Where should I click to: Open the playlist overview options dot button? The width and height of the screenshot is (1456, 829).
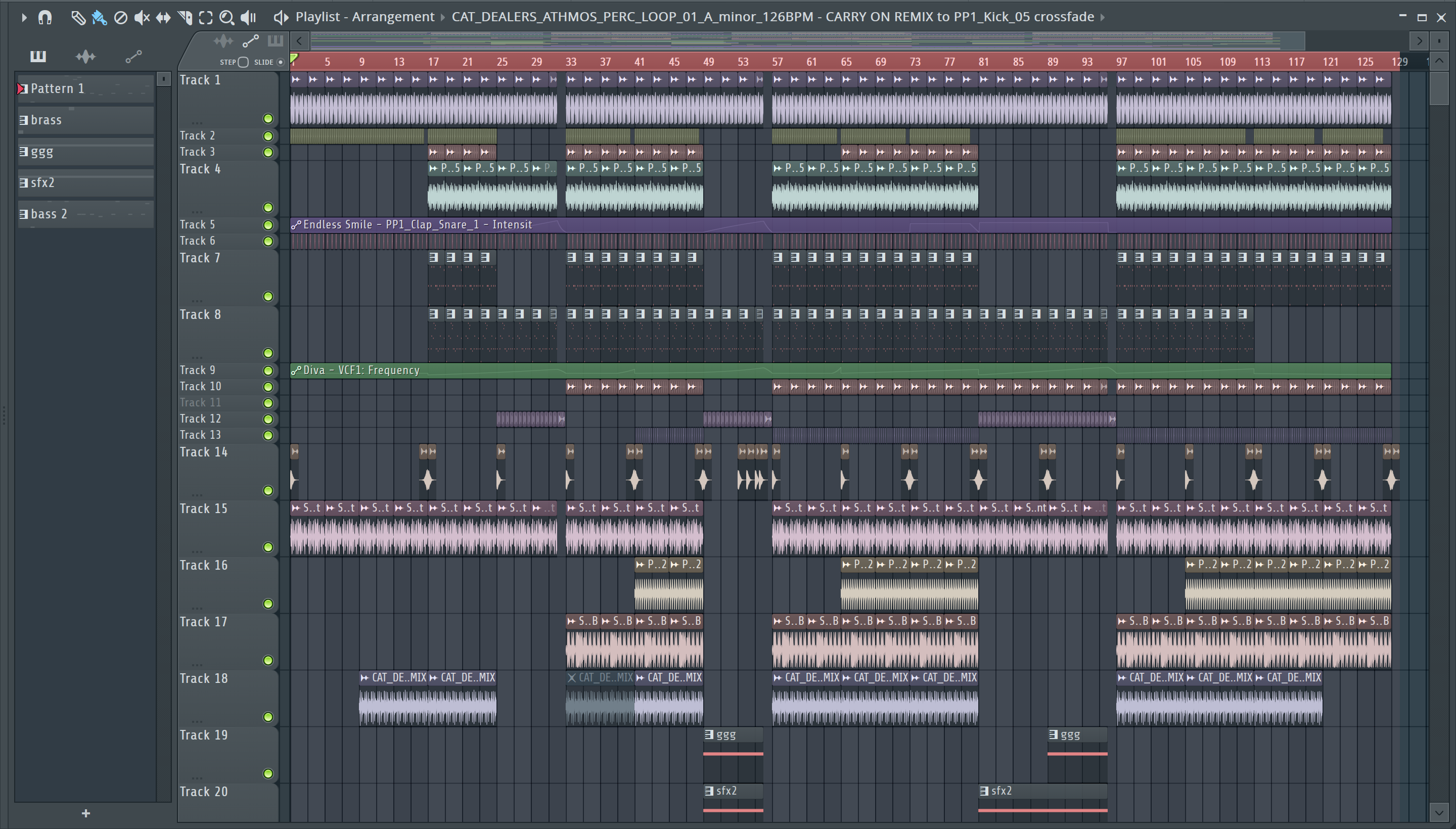pos(1439,41)
